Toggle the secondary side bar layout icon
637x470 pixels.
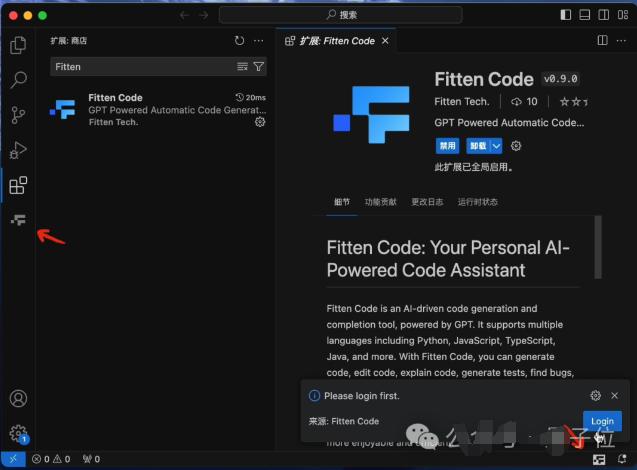tap(604, 15)
